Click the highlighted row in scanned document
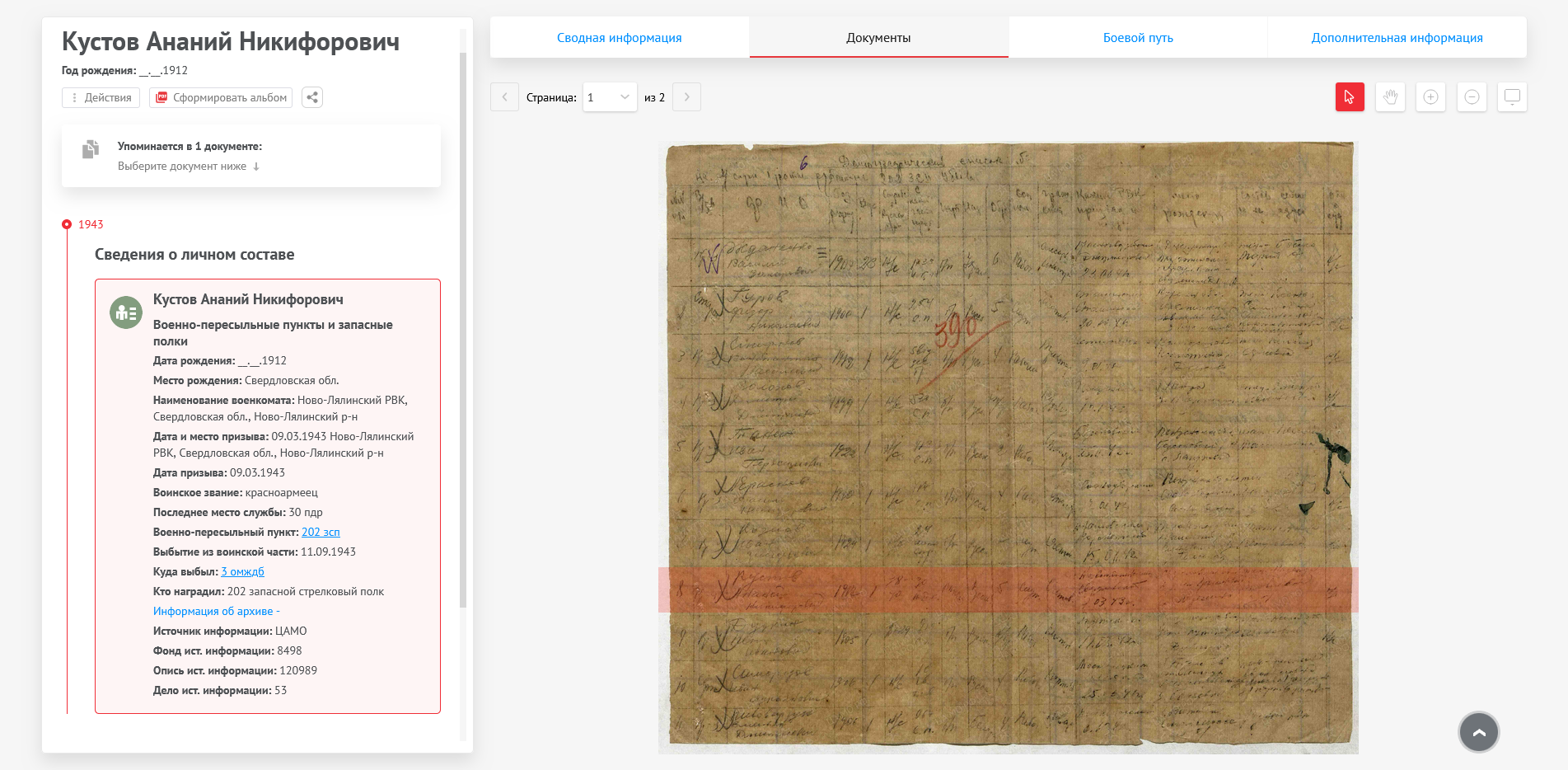1568x770 pixels. (1009, 589)
